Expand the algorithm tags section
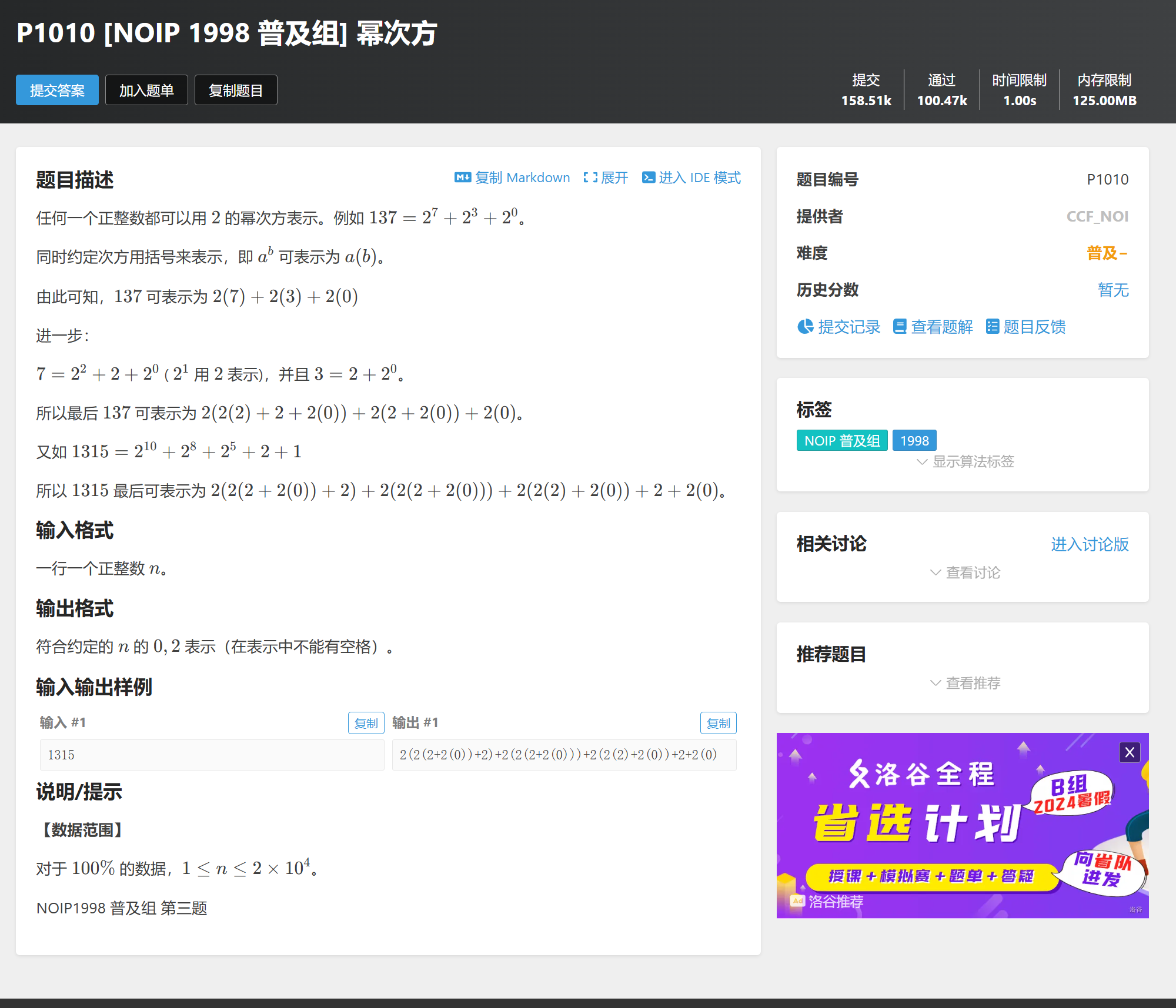 click(x=965, y=462)
